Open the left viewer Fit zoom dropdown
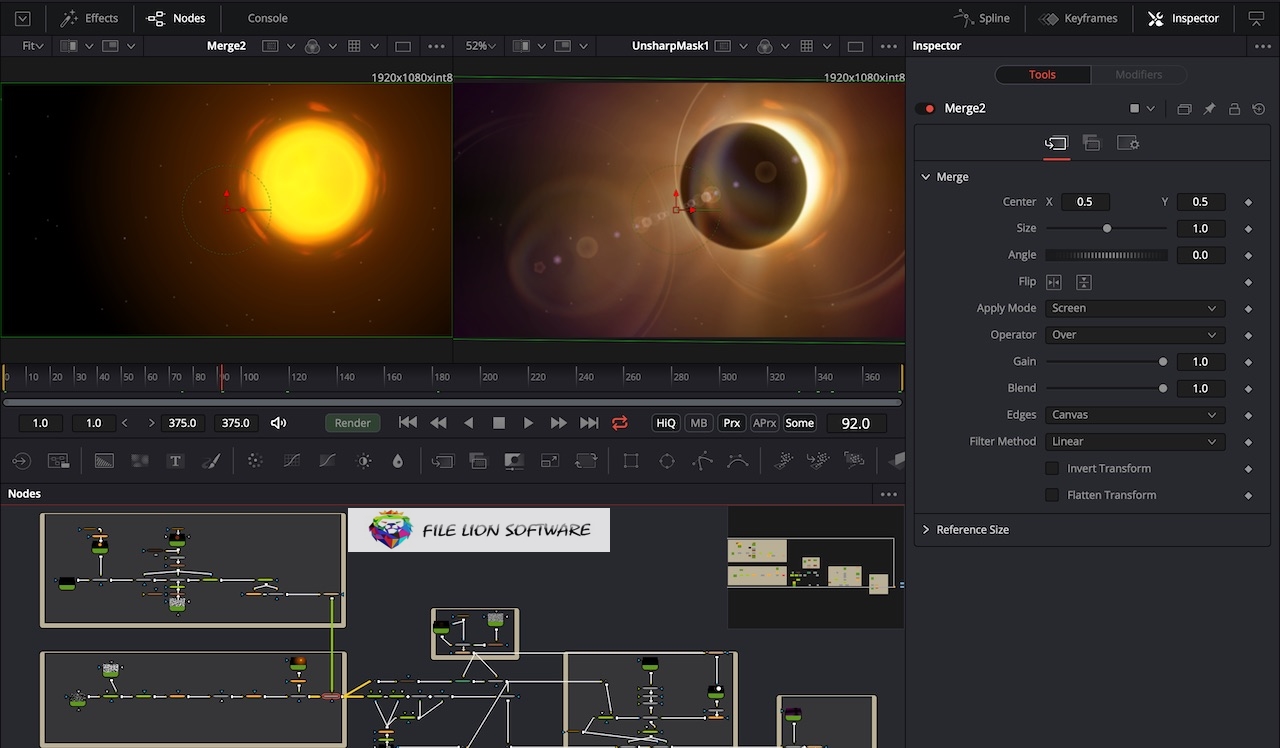 click(x=32, y=46)
